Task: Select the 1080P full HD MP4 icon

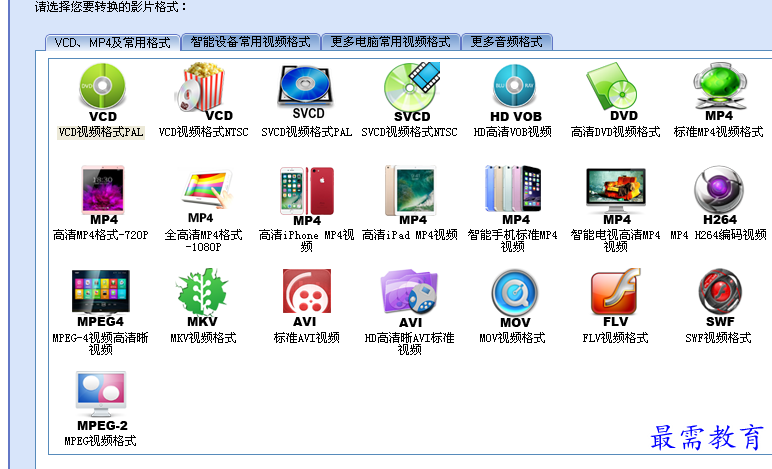Action: 206,196
